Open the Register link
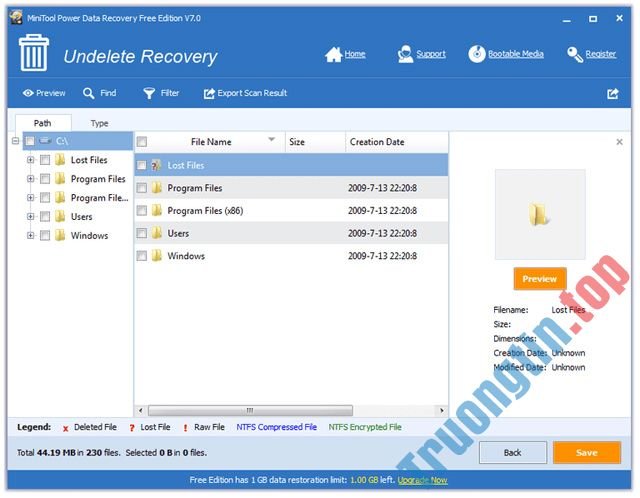 coord(601,54)
